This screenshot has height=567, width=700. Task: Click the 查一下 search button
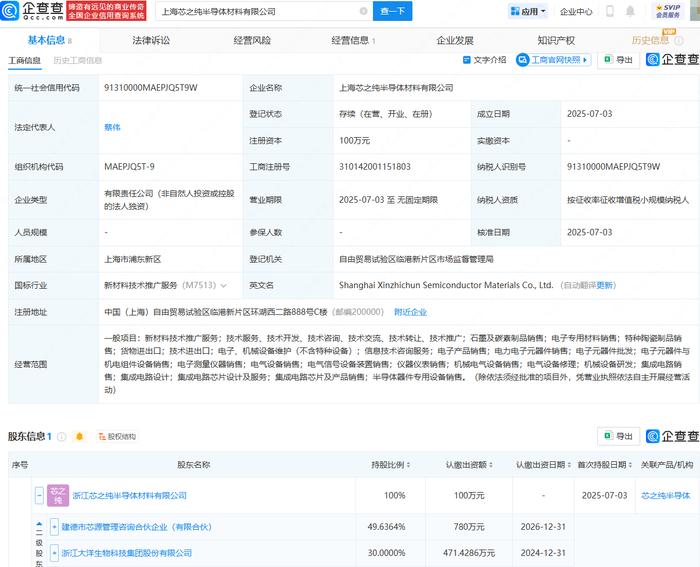[392, 11]
